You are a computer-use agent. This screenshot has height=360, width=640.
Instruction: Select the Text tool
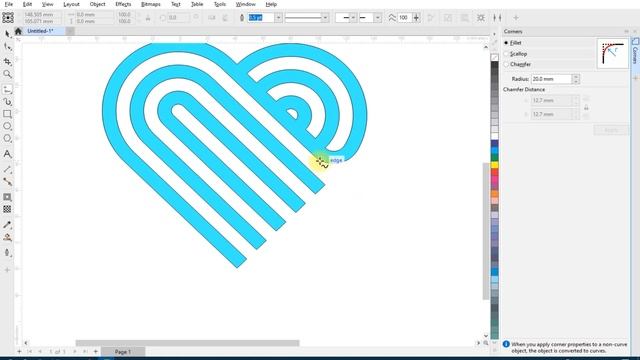(x=7, y=154)
